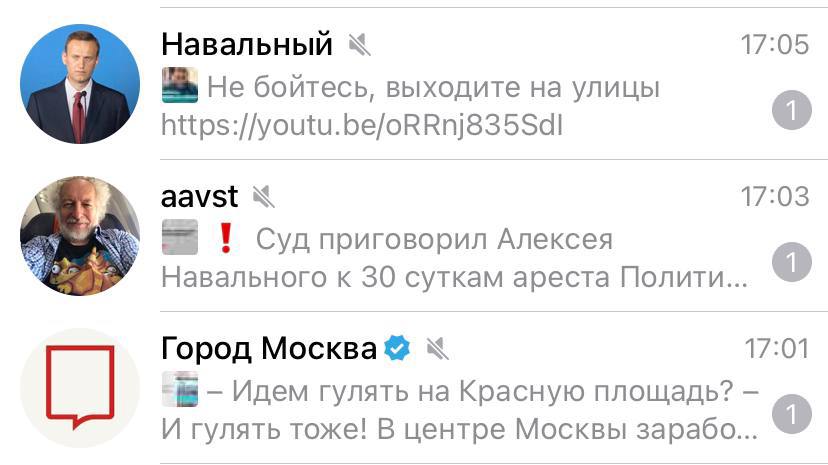
Task: Click the muted speaker icon beside Город Москва
Action: pos(437,349)
